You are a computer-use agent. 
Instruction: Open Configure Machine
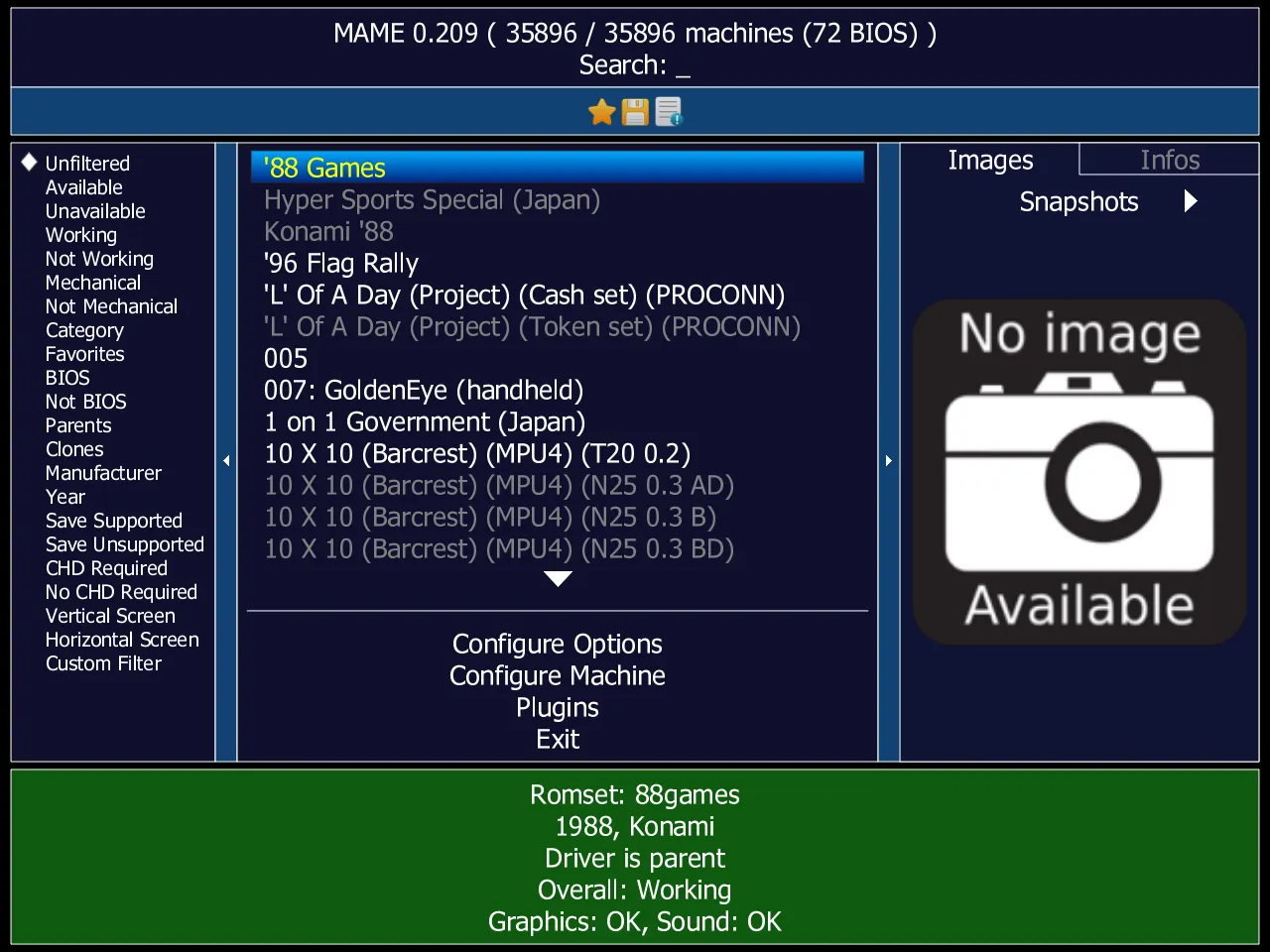tap(557, 675)
